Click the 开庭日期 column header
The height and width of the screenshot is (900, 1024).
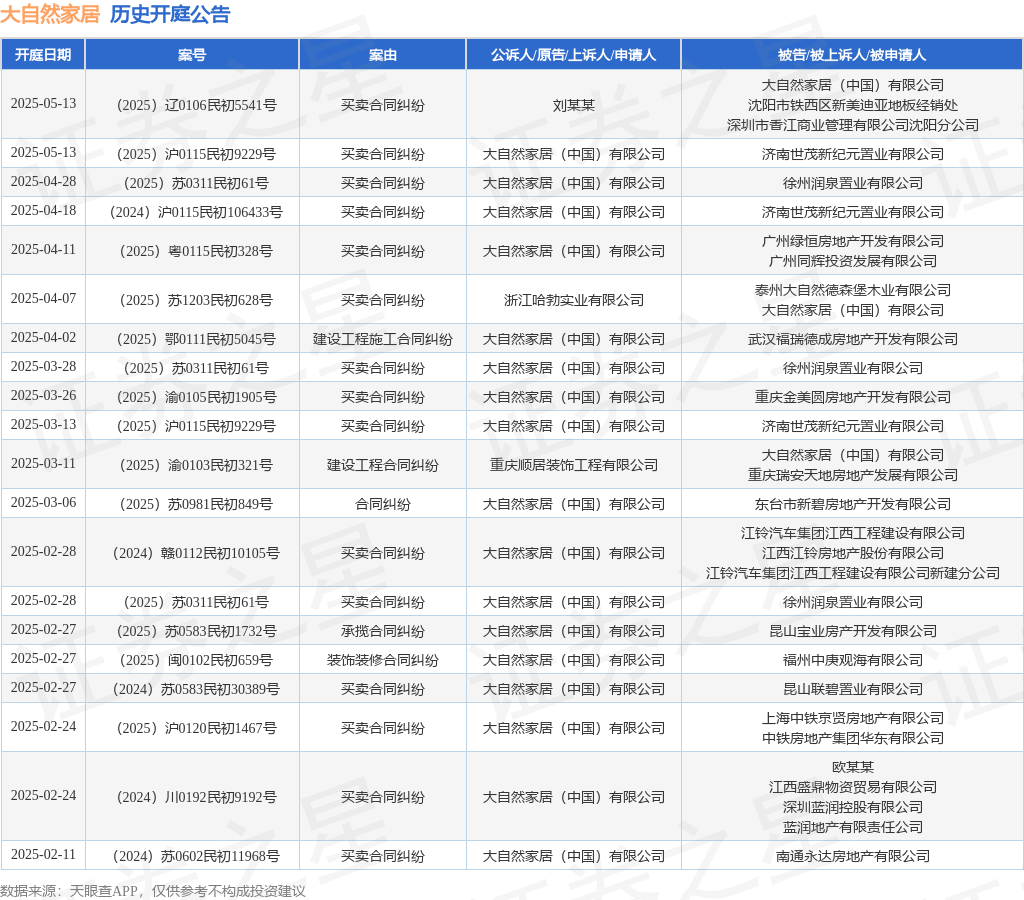click(43, 55)
